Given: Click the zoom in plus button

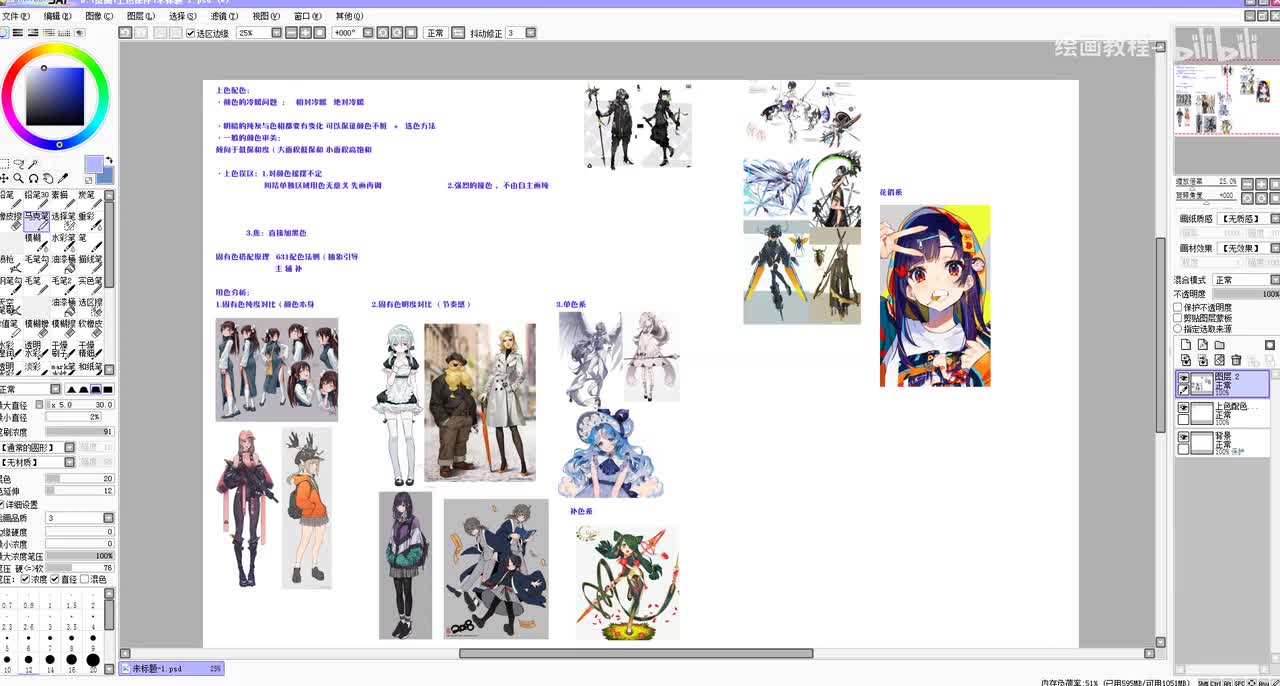Looking at the screenshot, I should tap(305, 33).
